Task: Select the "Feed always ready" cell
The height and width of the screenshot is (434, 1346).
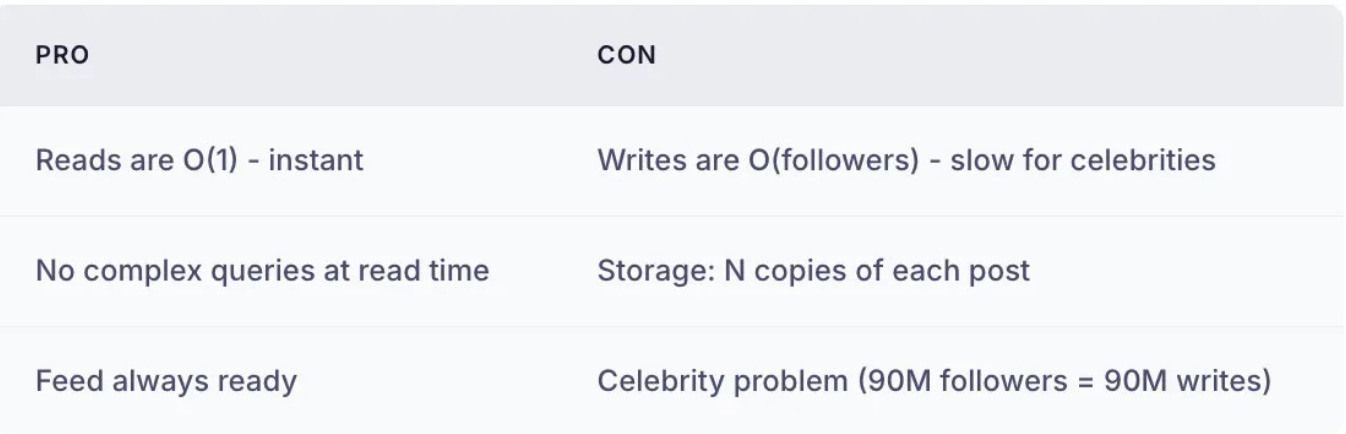Action: pos(166,381)
